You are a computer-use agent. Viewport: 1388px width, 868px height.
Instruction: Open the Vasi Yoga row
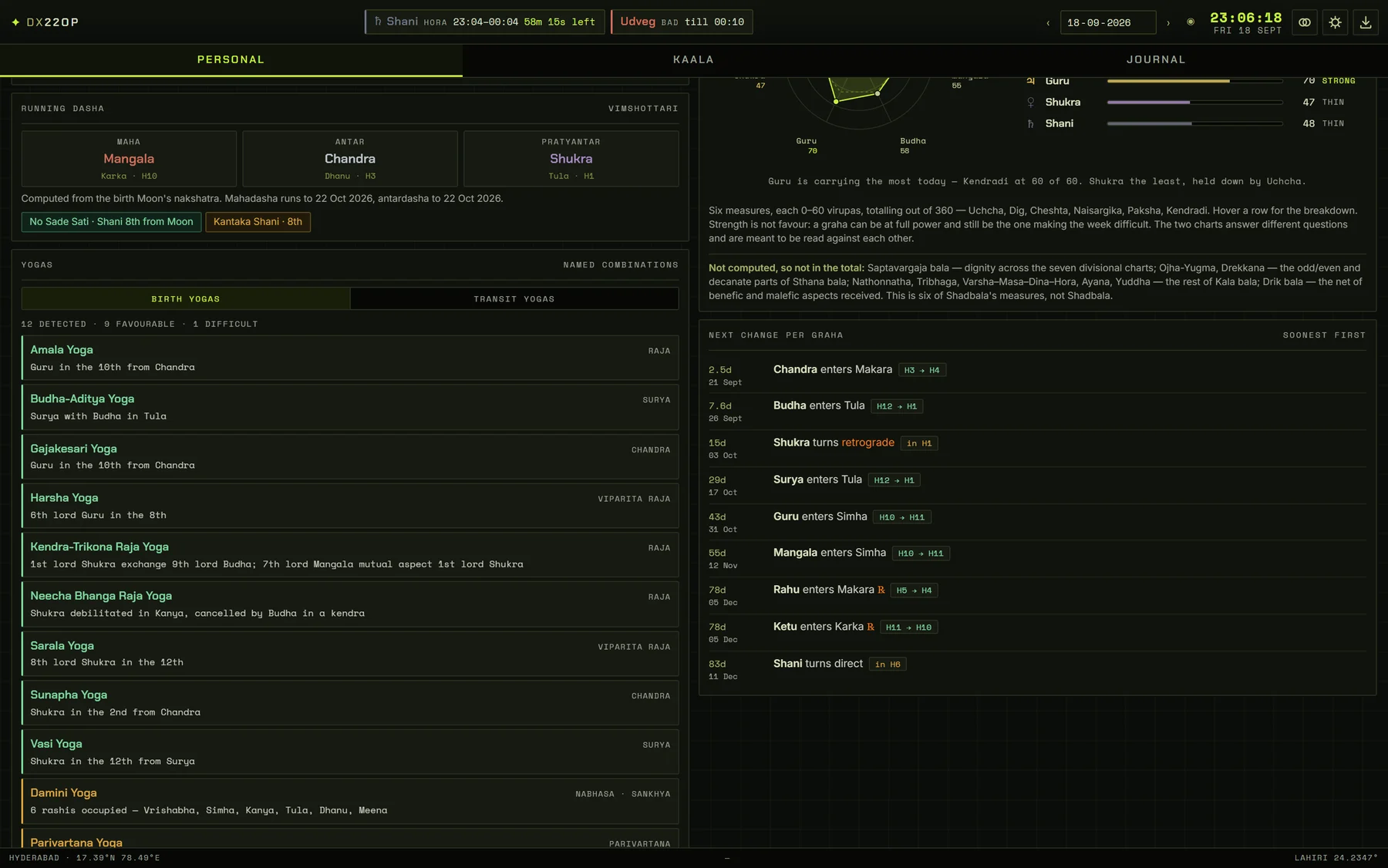click(x=350, y=752)
